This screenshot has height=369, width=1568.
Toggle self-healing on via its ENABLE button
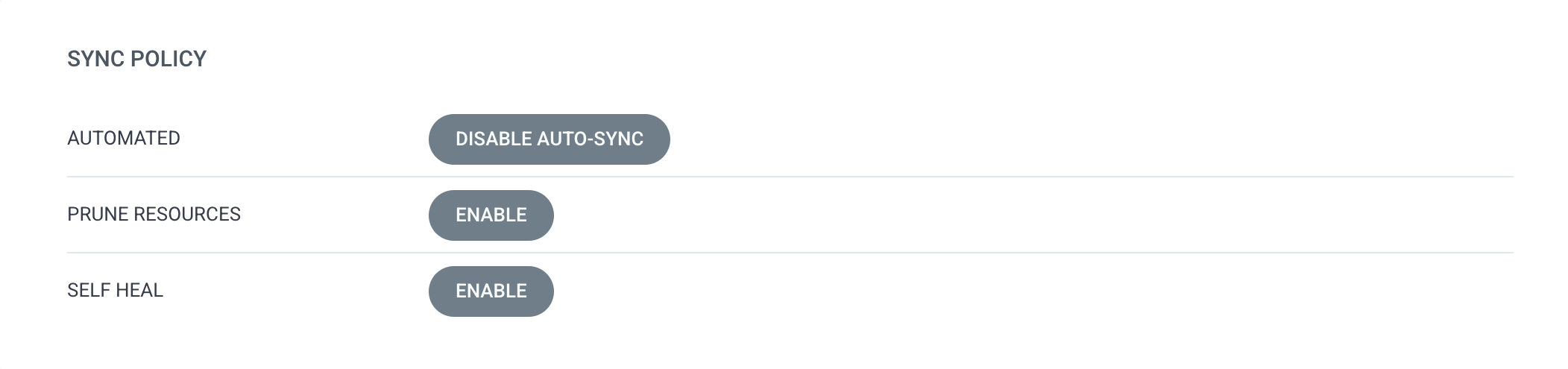pyautogui.click(x=491, y=291)
